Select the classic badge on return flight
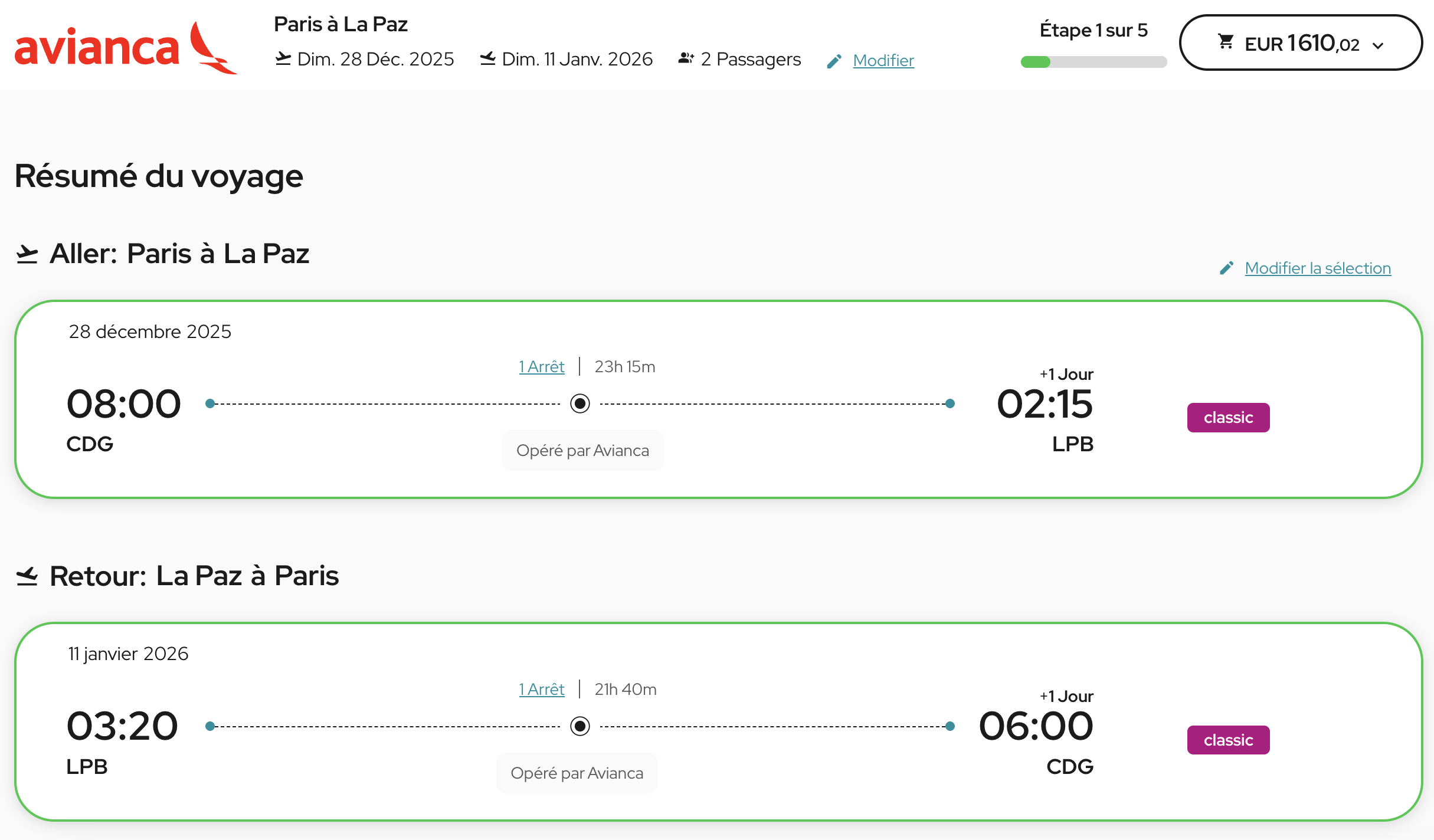This screenshot has height=840, width=1434. tap(1228, 740)
